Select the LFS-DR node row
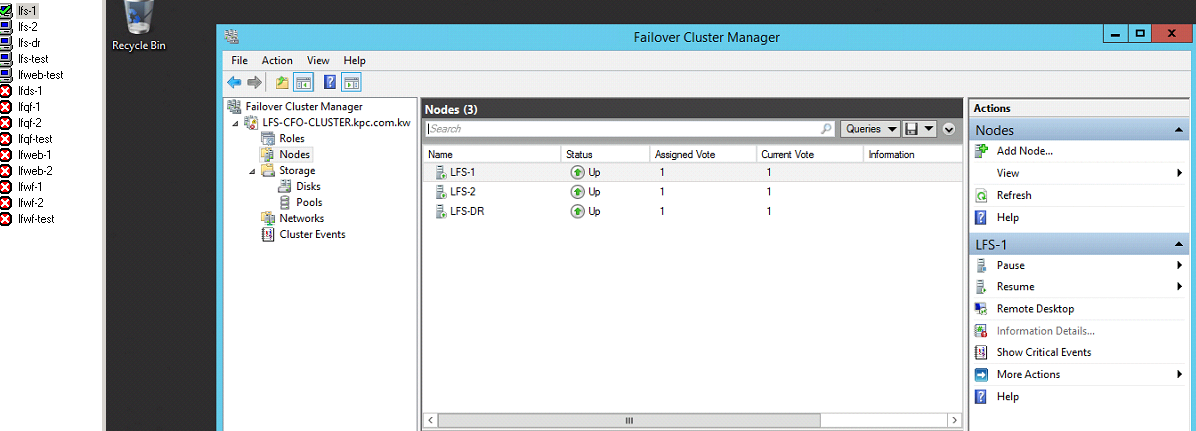1196x431 pixels. tap(693, 211)
